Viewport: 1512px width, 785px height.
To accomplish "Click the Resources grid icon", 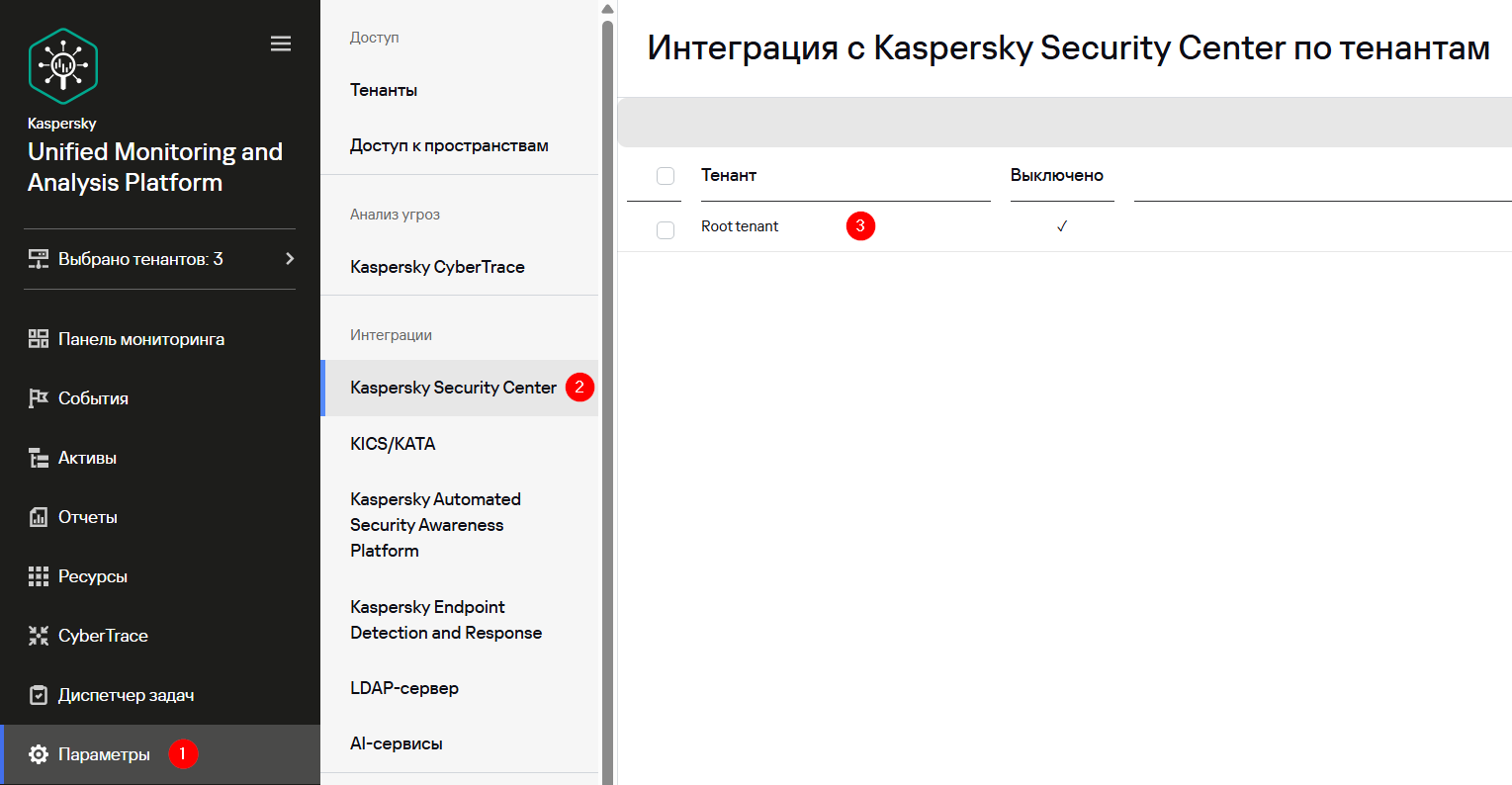I will click(x=39, y=576).
